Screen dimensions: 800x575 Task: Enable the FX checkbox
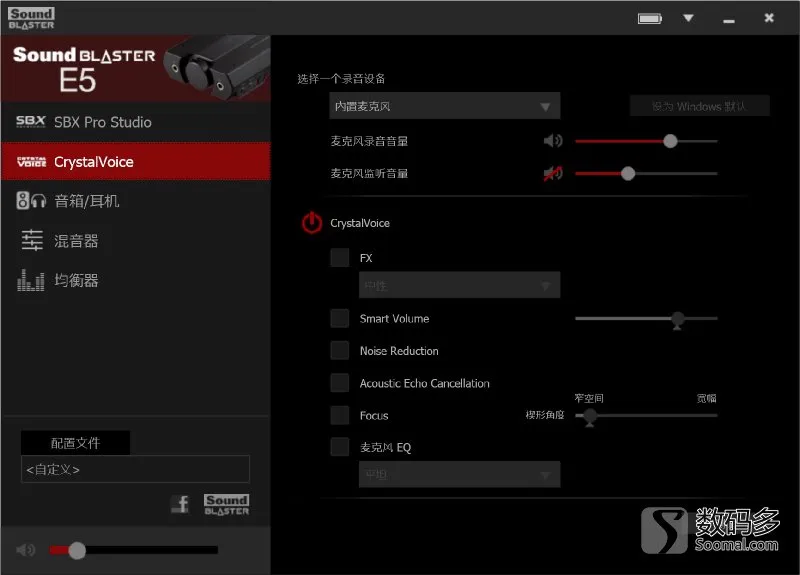340,258
